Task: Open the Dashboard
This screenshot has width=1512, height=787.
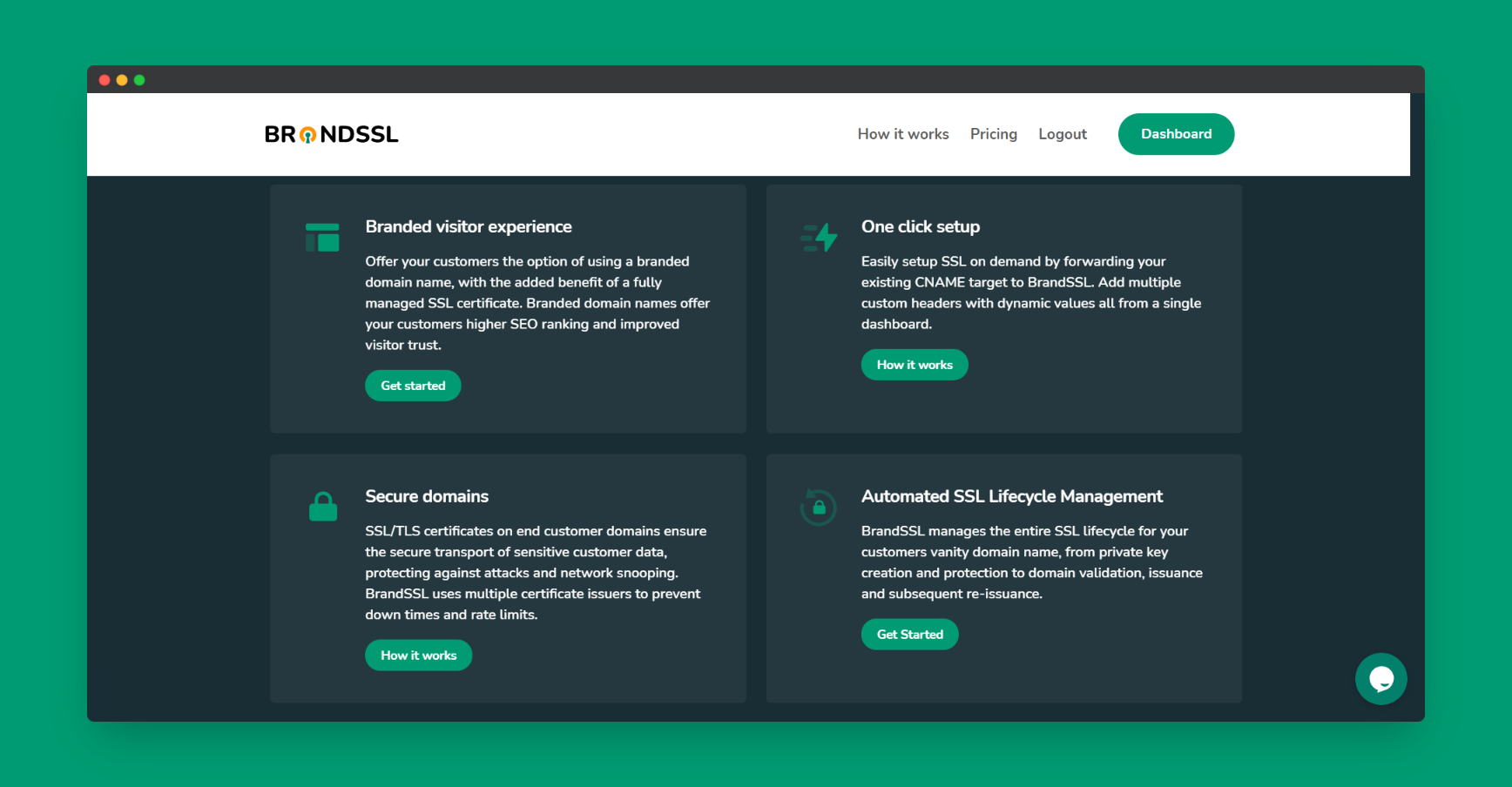Action: pos(1176,134)
